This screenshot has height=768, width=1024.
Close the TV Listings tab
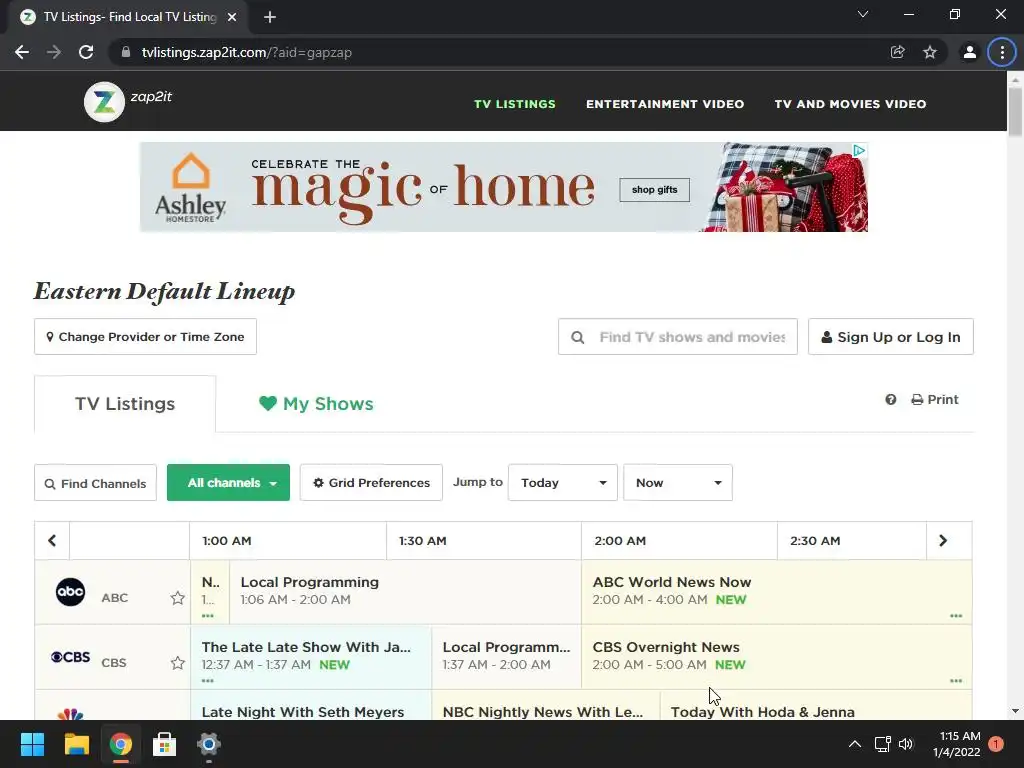tap(232, 17)
